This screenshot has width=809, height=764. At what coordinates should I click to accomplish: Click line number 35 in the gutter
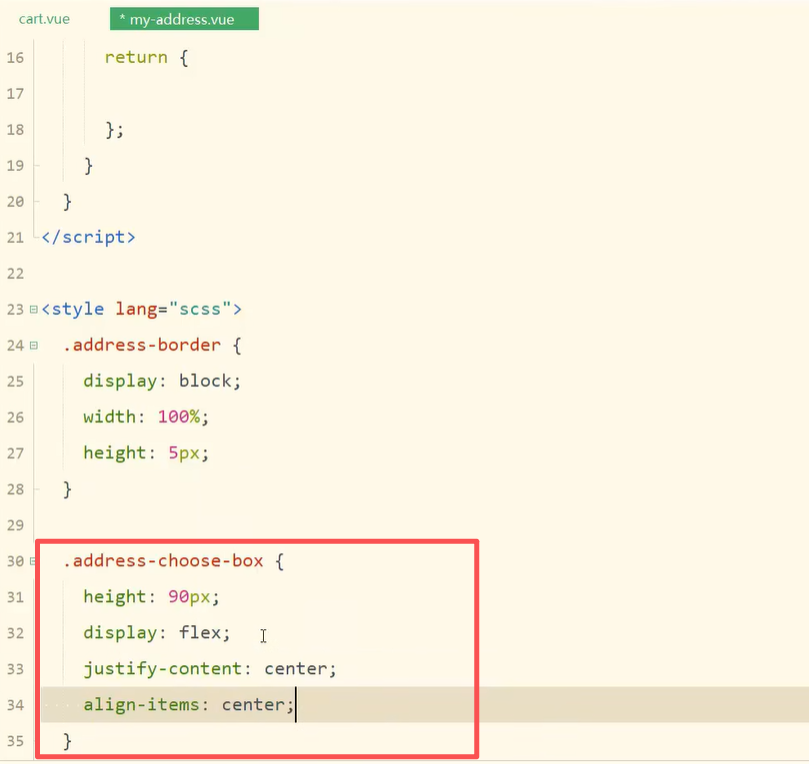(15, 741)
